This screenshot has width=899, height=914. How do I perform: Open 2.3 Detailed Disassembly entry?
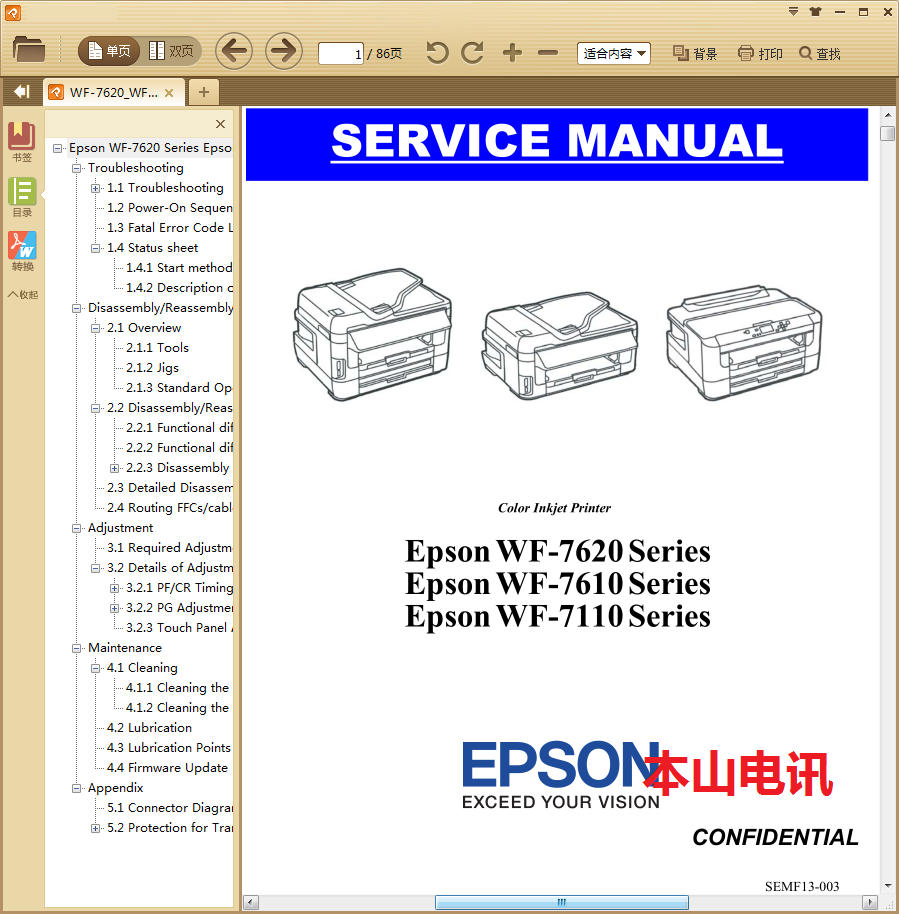pos(170,487)
